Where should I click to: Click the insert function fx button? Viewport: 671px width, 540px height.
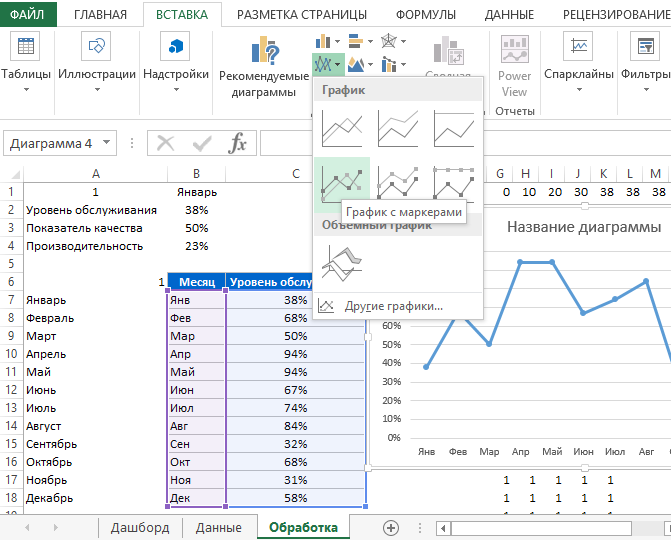237,143
